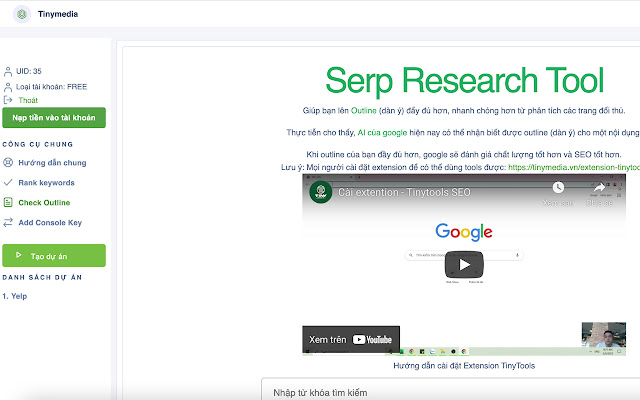The width and height of the screenshot is (640, 400).
Task: Click Nạp tiền vào tài khoản button
Action: click(x=54, y=118)
